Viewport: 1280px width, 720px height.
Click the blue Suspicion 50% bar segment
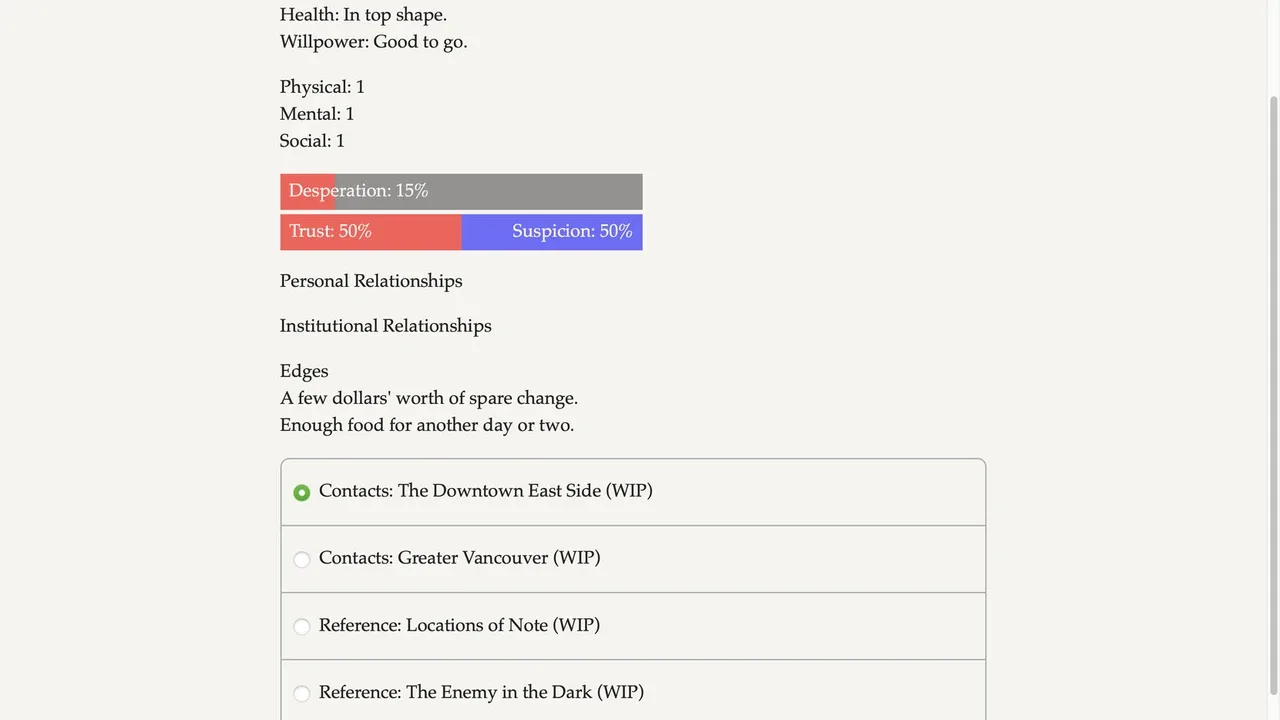tap(552, 232)
